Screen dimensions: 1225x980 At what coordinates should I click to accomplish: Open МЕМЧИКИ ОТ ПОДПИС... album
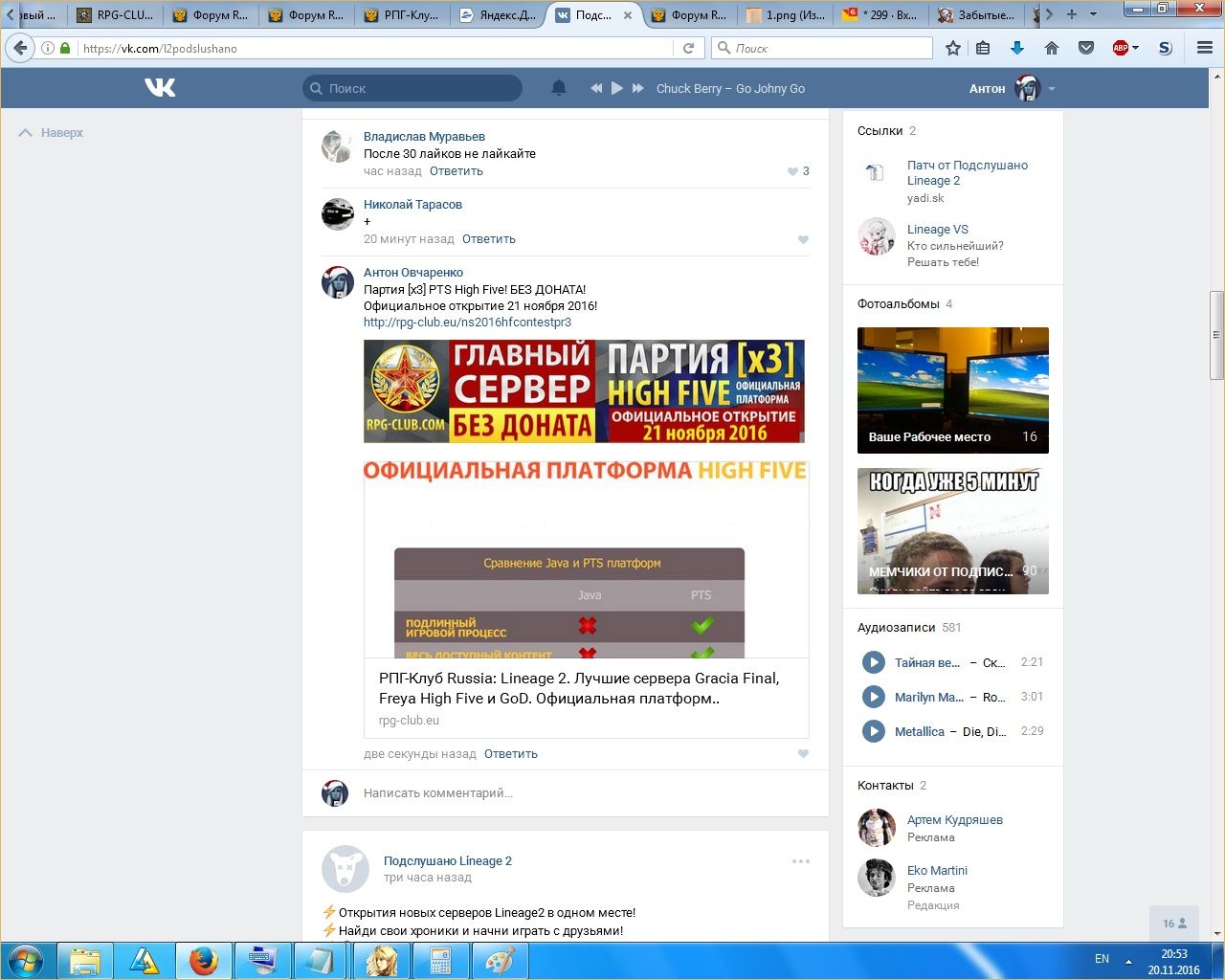coord(953,530)
